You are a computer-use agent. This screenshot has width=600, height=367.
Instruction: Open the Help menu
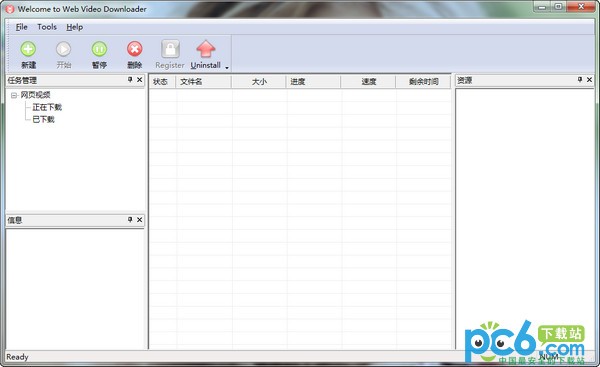pos(75,27)
